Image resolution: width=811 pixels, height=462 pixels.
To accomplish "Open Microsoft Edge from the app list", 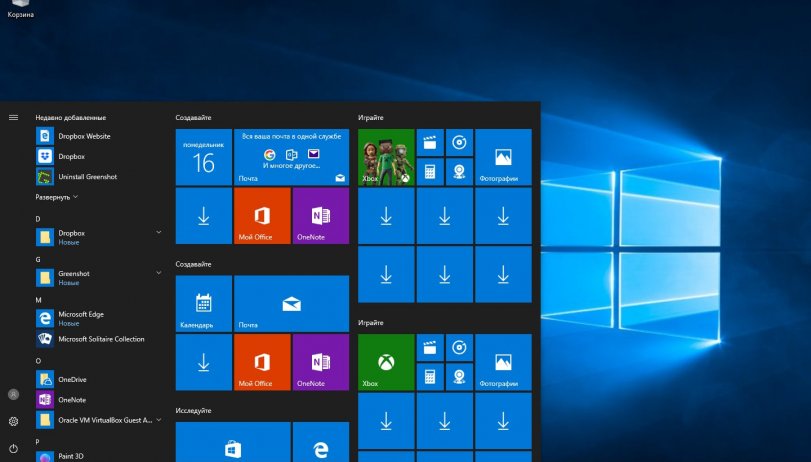I will pyautogui.click(x=98, y=318).
